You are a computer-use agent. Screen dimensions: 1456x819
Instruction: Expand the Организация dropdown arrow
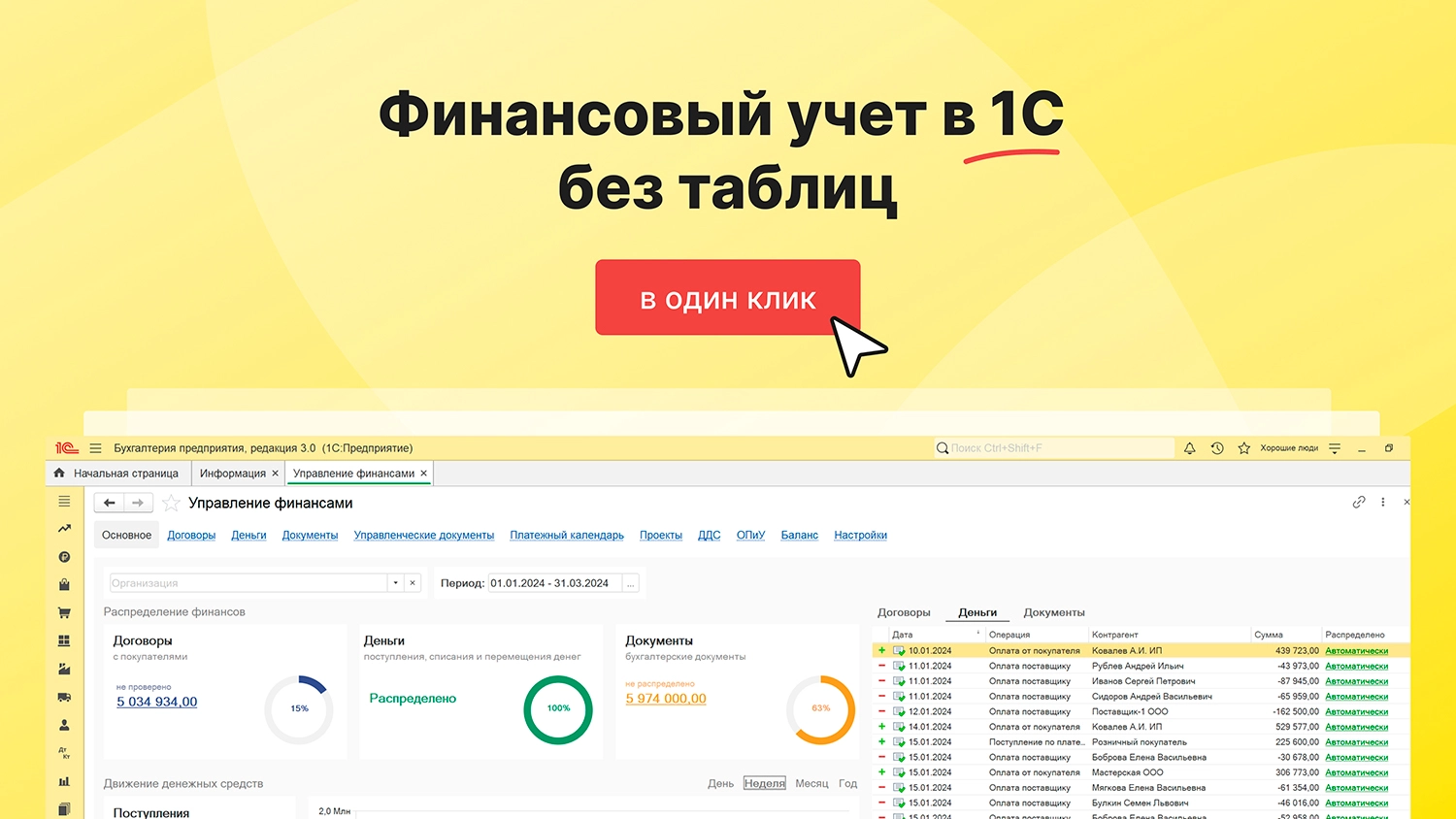tap(396, 583)
